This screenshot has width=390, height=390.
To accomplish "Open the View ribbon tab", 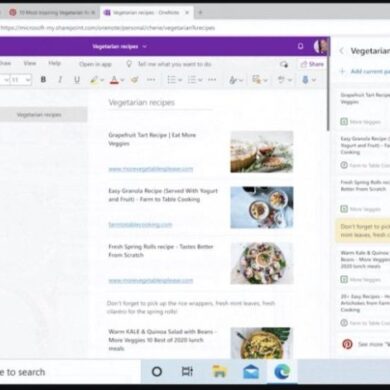I will pyautogui.click(x=30, y=63).
